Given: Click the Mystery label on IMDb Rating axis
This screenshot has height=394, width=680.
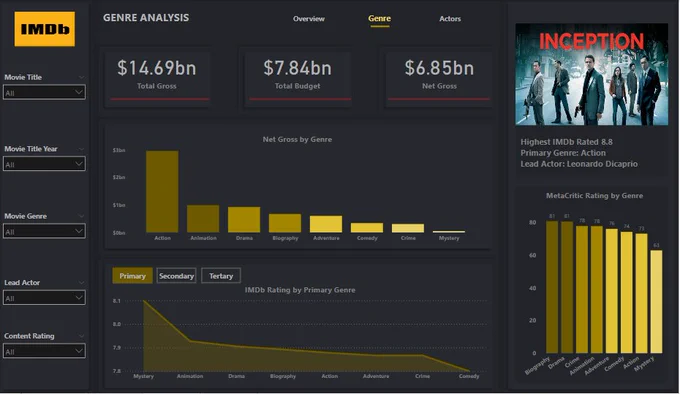Looking at the screenshot, I should (x=144, y=376).
